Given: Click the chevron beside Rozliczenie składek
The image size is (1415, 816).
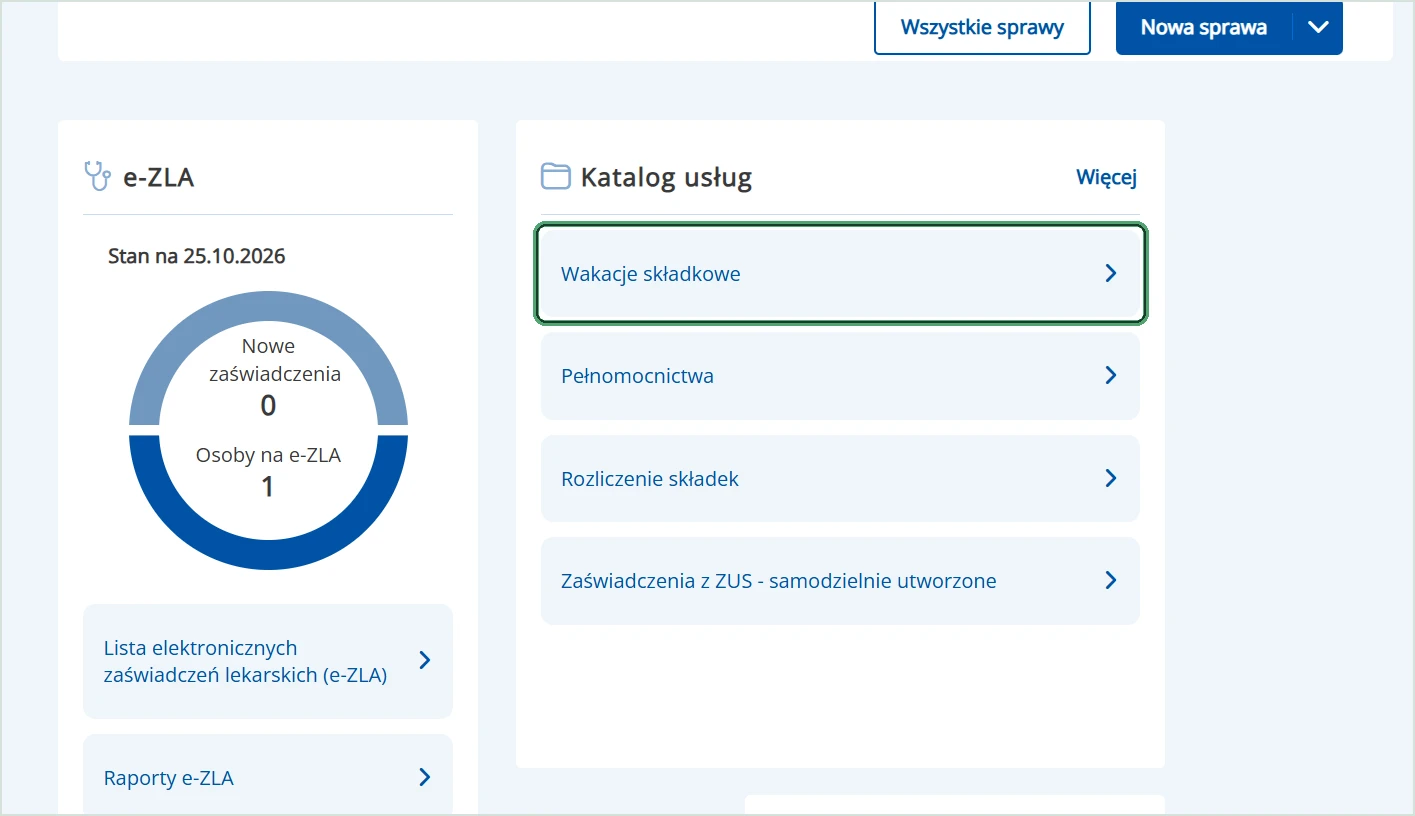Looking at the screenshot, I should [x=1110, y=478].
